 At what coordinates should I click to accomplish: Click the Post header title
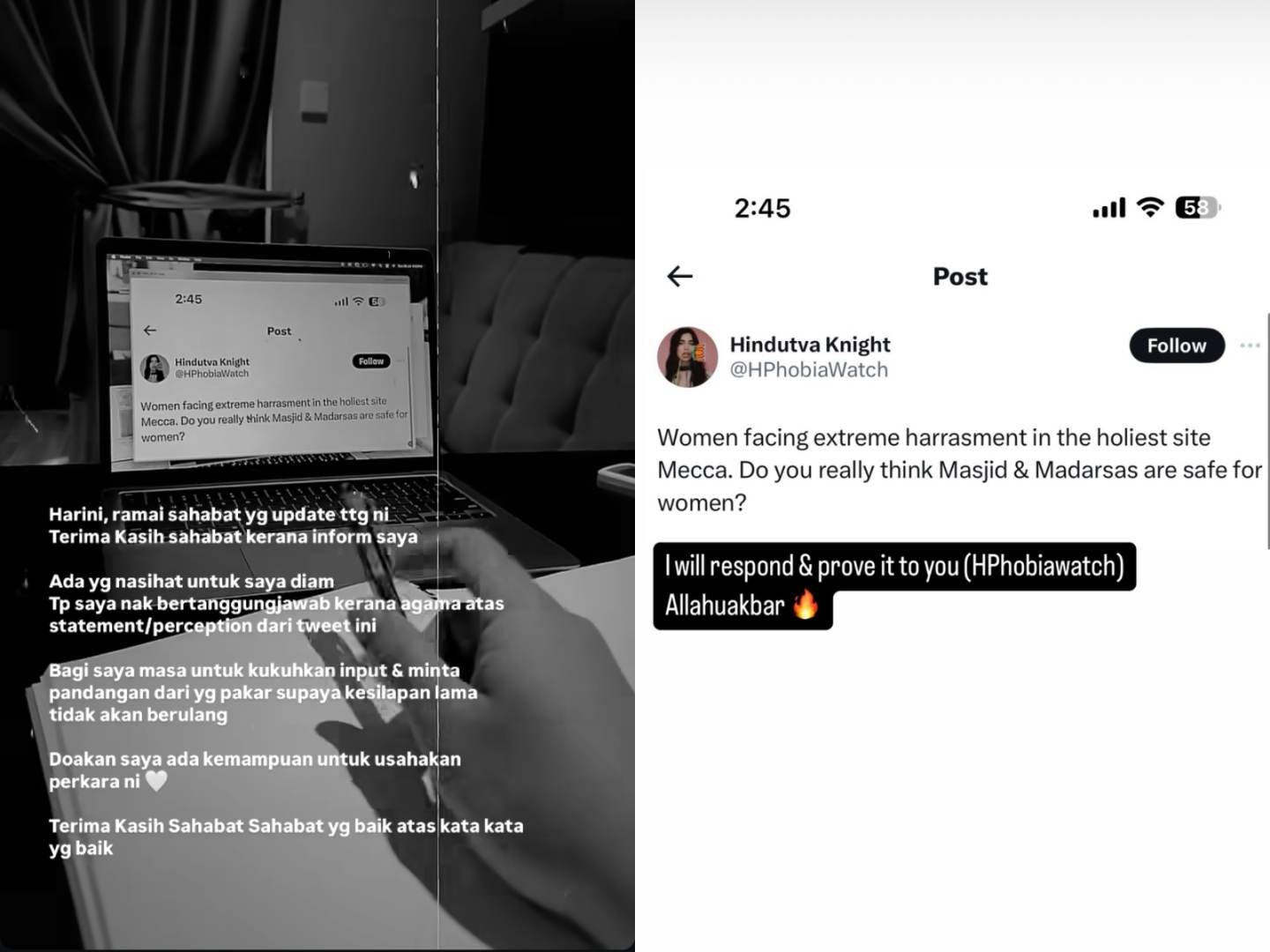coord(960,277)
